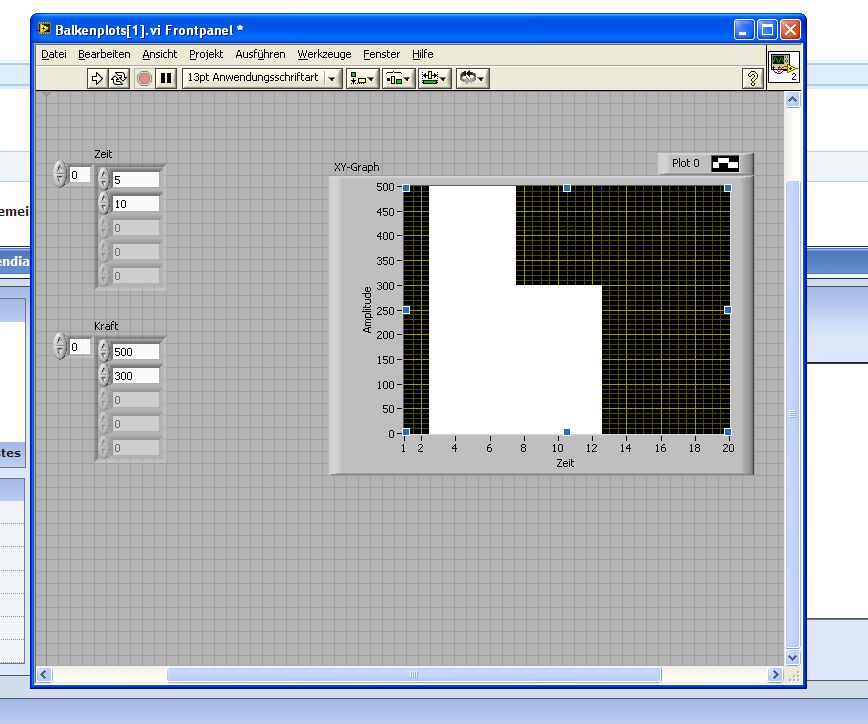
Task: Click the Zeit x-axis label
Action: coord(565,463)
